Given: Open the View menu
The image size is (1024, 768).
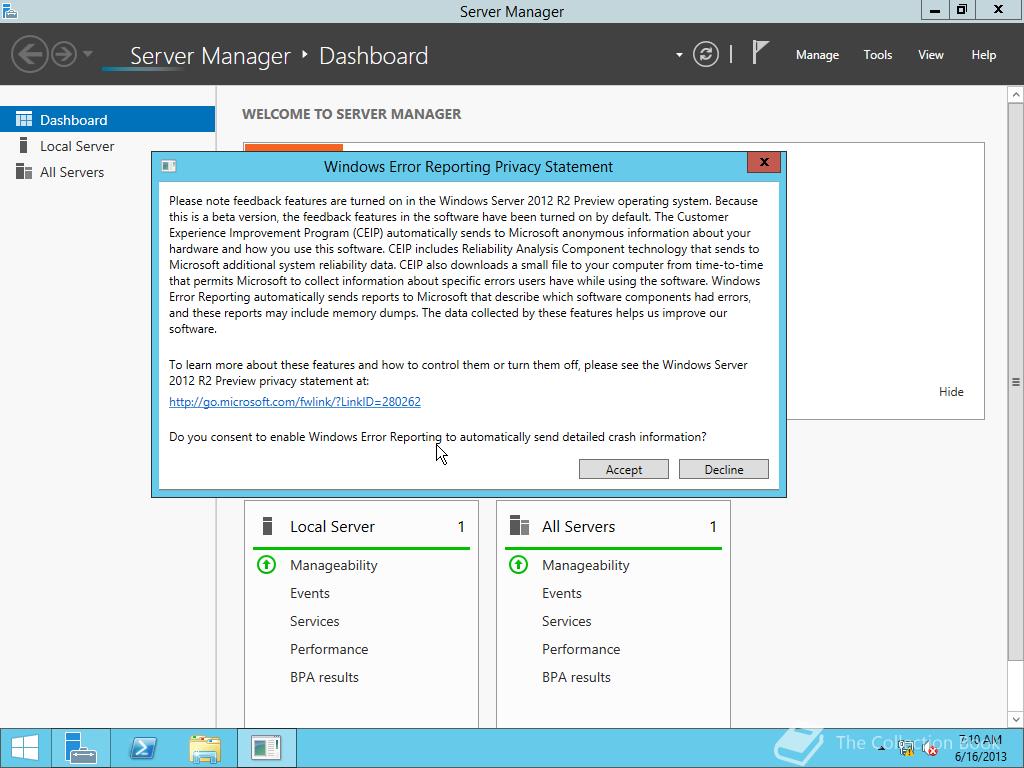Looking at the screenshot, I should tap(931, 55).
